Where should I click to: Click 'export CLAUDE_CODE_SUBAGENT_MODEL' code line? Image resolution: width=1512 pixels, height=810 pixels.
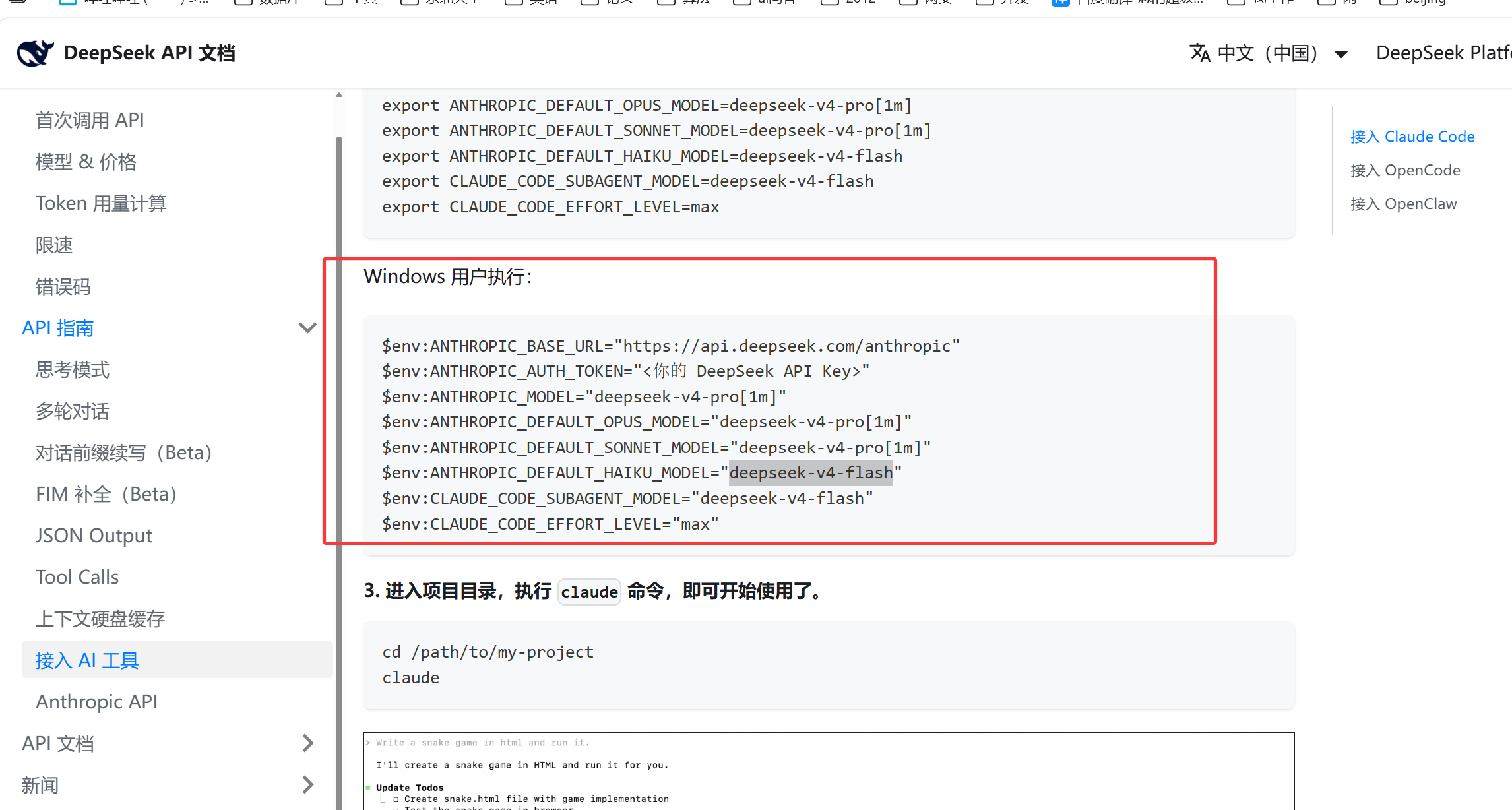pos(627,181)
